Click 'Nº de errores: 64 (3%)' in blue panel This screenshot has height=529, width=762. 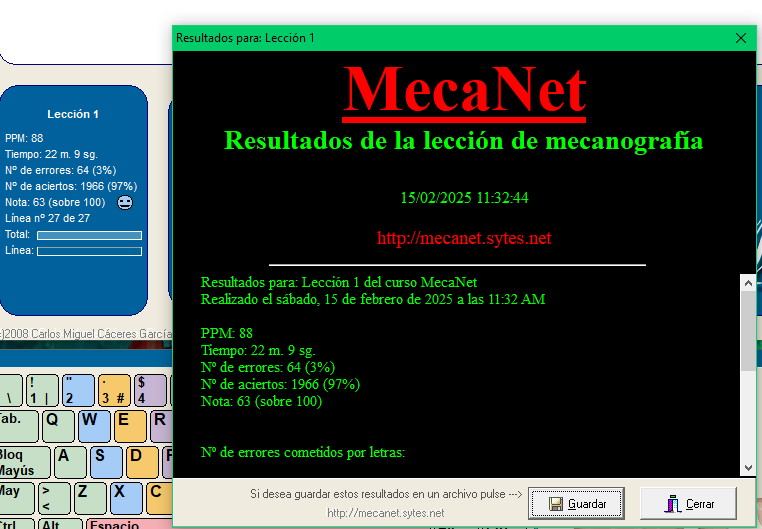61,171
